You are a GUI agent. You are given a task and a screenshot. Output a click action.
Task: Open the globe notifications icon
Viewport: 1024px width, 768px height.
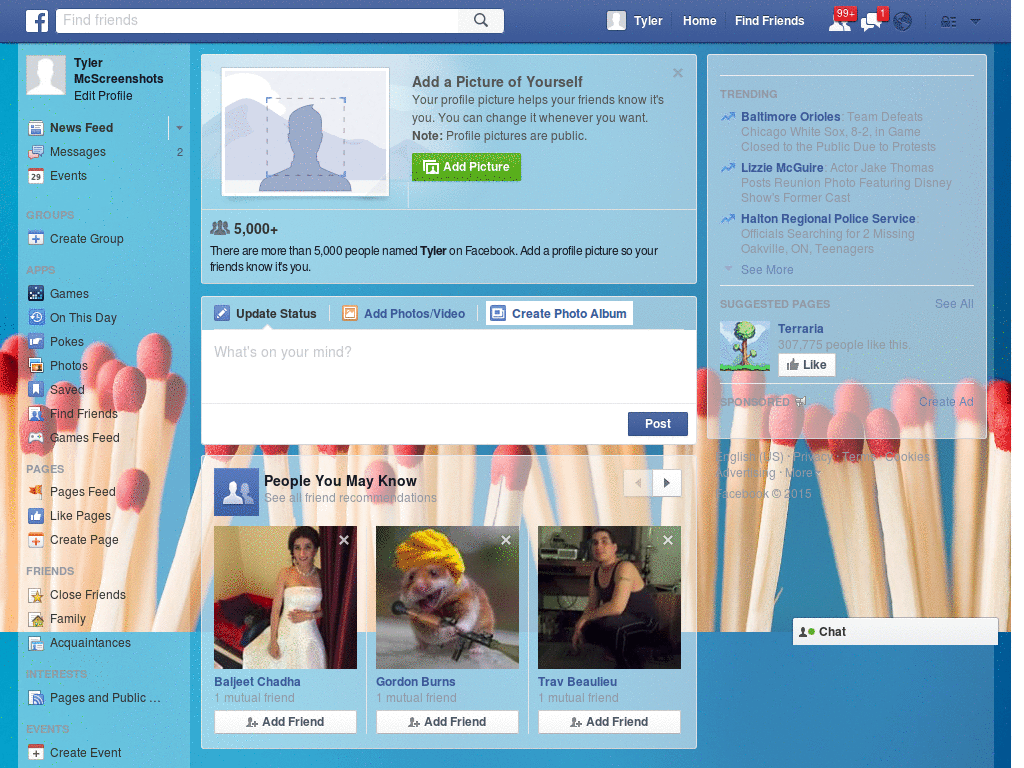903,22
